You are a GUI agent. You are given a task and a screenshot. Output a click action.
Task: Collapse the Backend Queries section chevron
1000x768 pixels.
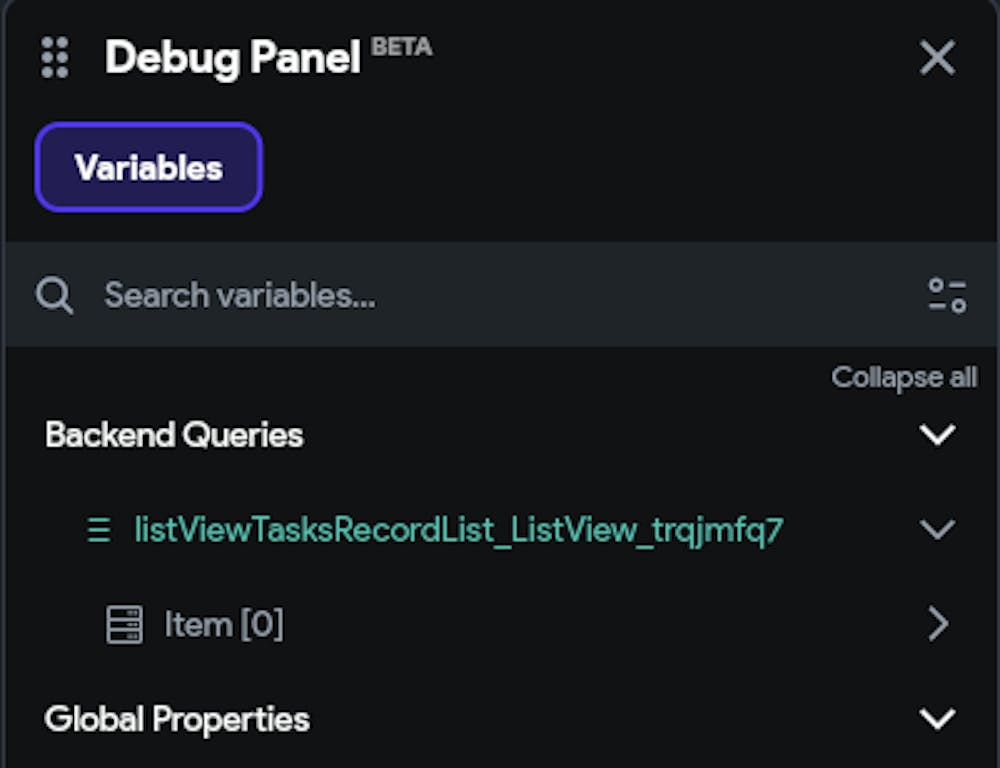(937, 435)
